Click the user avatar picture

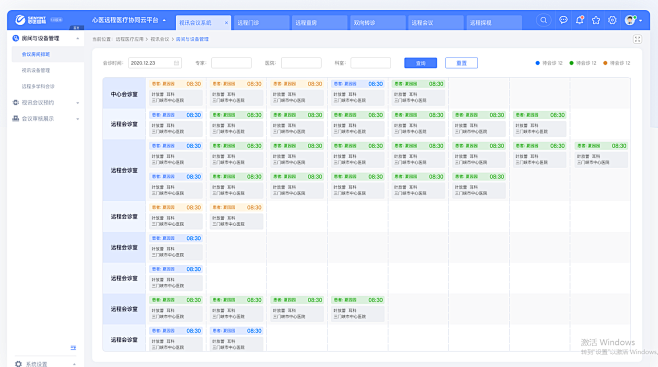click(630, 20)
